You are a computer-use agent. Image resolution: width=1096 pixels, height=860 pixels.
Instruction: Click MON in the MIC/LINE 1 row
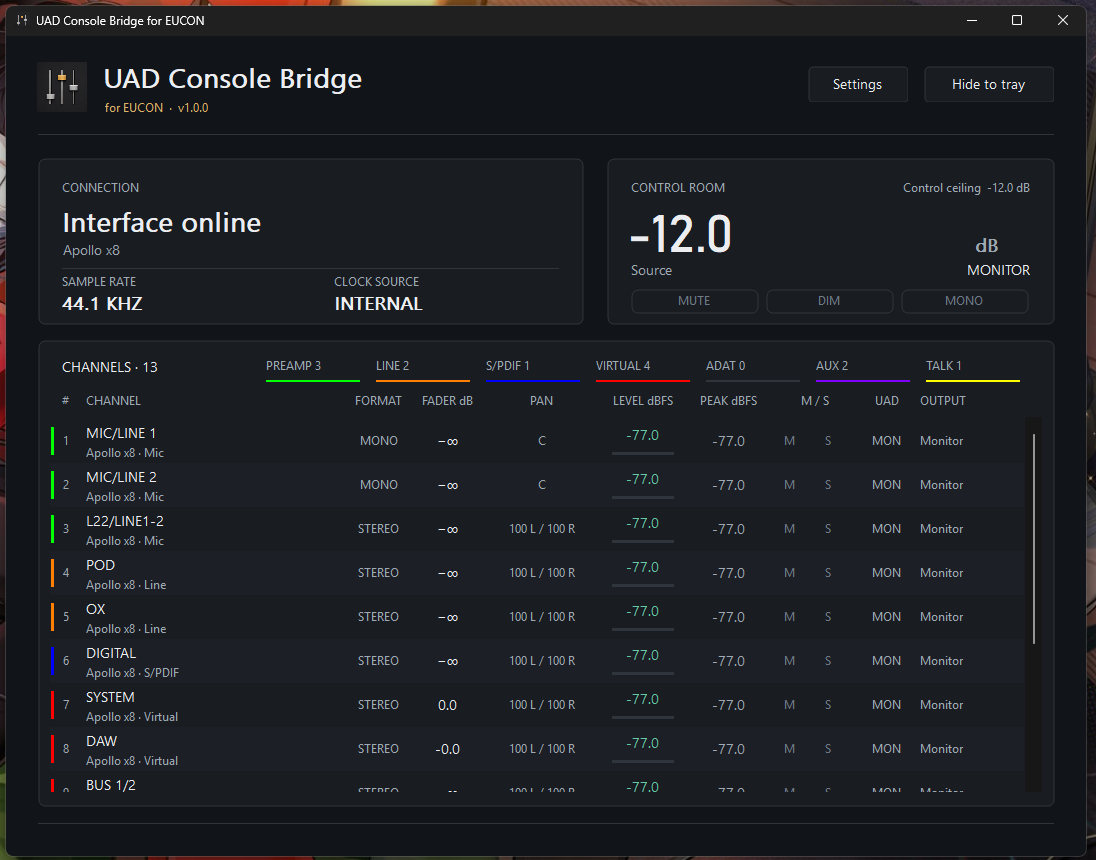[886, 441]
